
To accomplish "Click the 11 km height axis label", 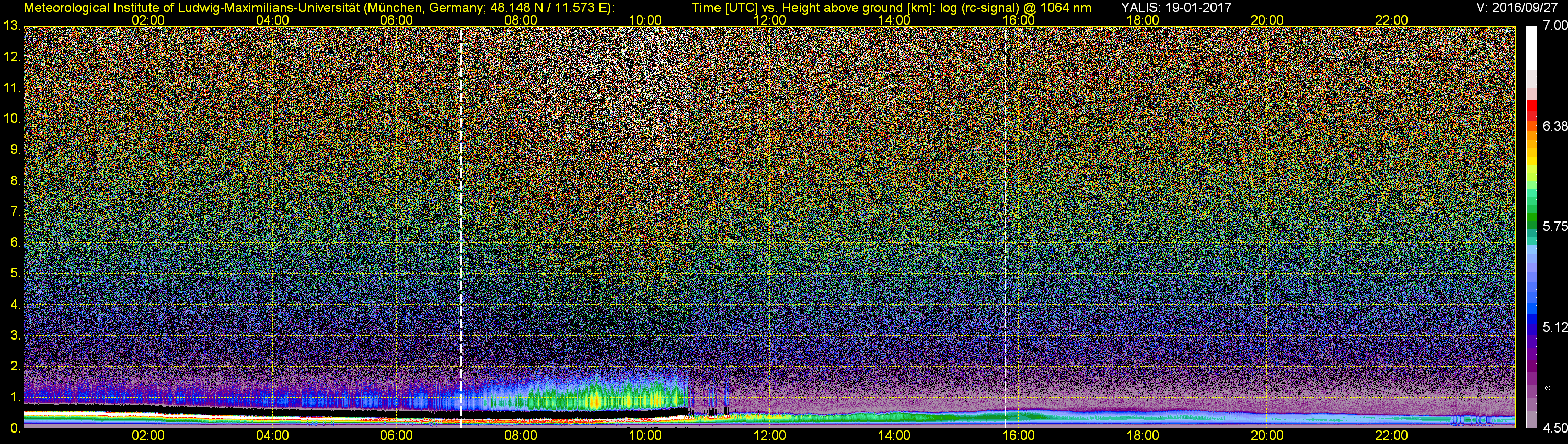I will (11, 88).
